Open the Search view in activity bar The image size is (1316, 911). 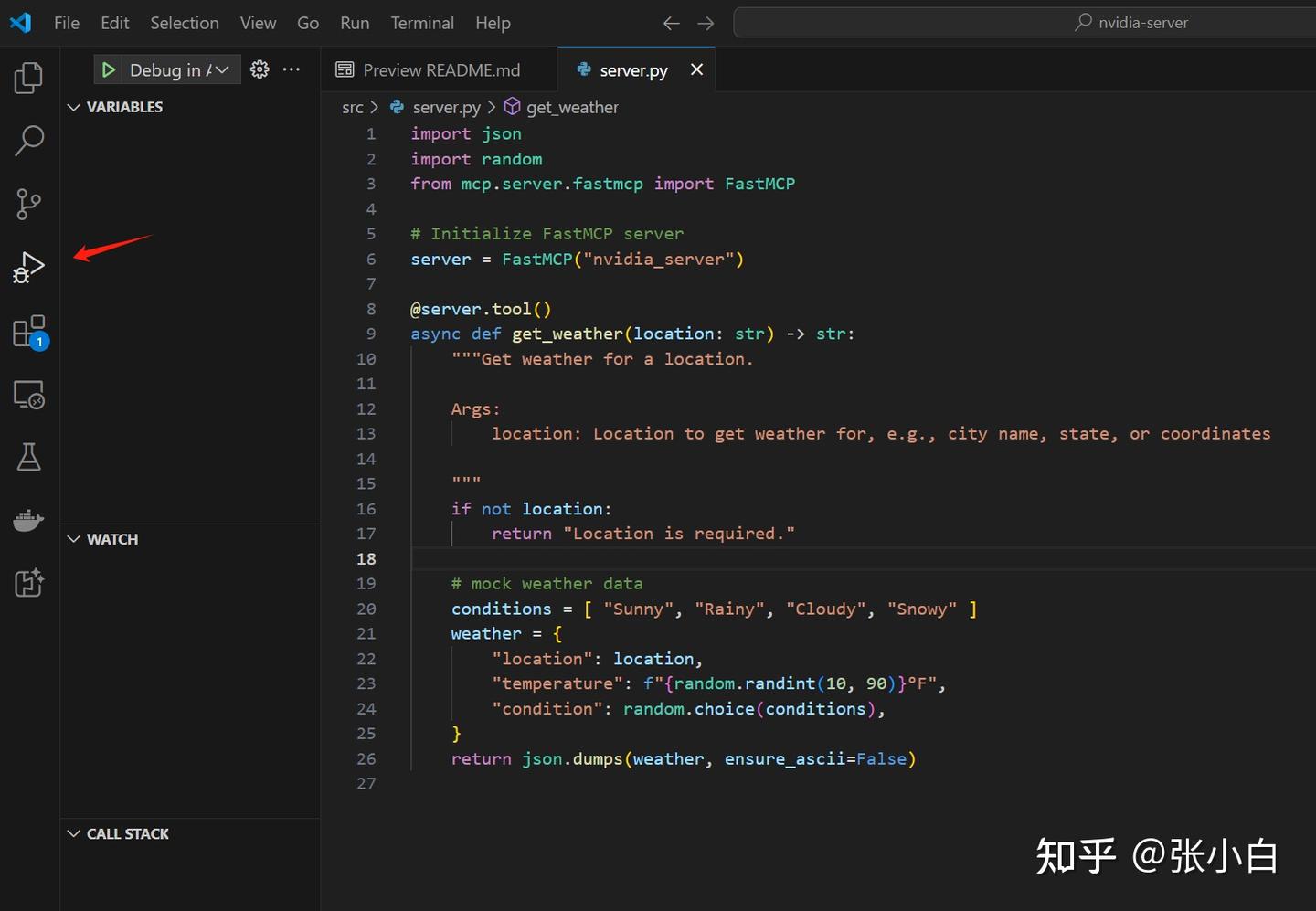29,141
